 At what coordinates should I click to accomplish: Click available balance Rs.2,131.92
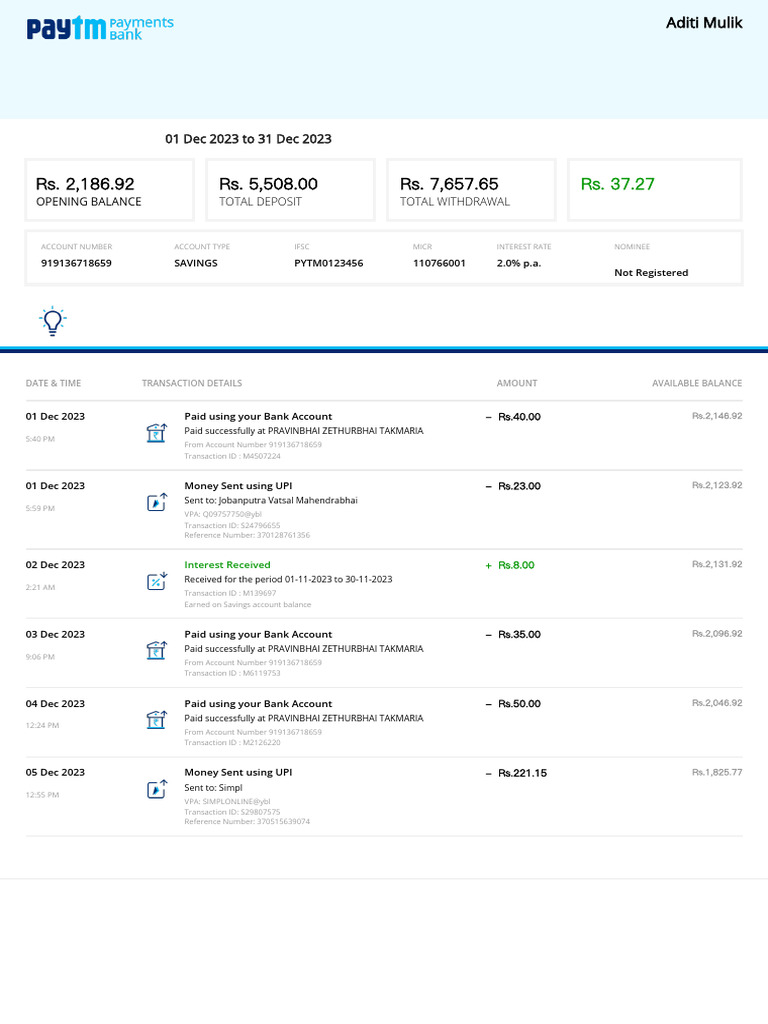click(x=717, y=564)
